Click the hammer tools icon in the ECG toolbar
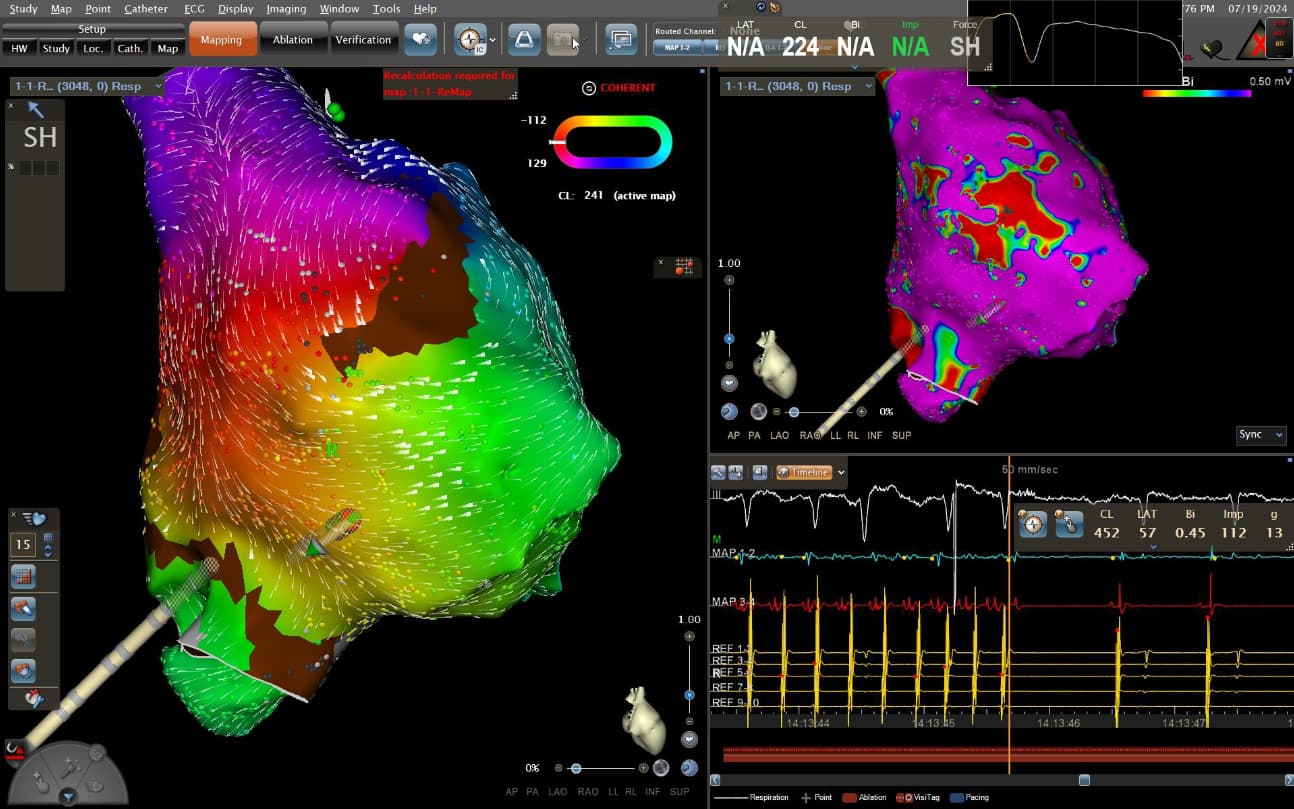This screenshot has height=809, width=1294. 718,472
